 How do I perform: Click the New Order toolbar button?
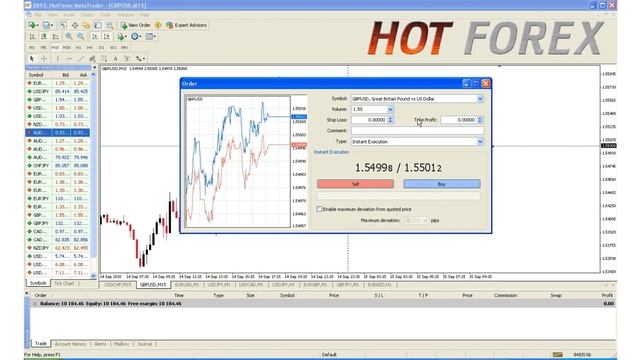click(x=136, y=25)
